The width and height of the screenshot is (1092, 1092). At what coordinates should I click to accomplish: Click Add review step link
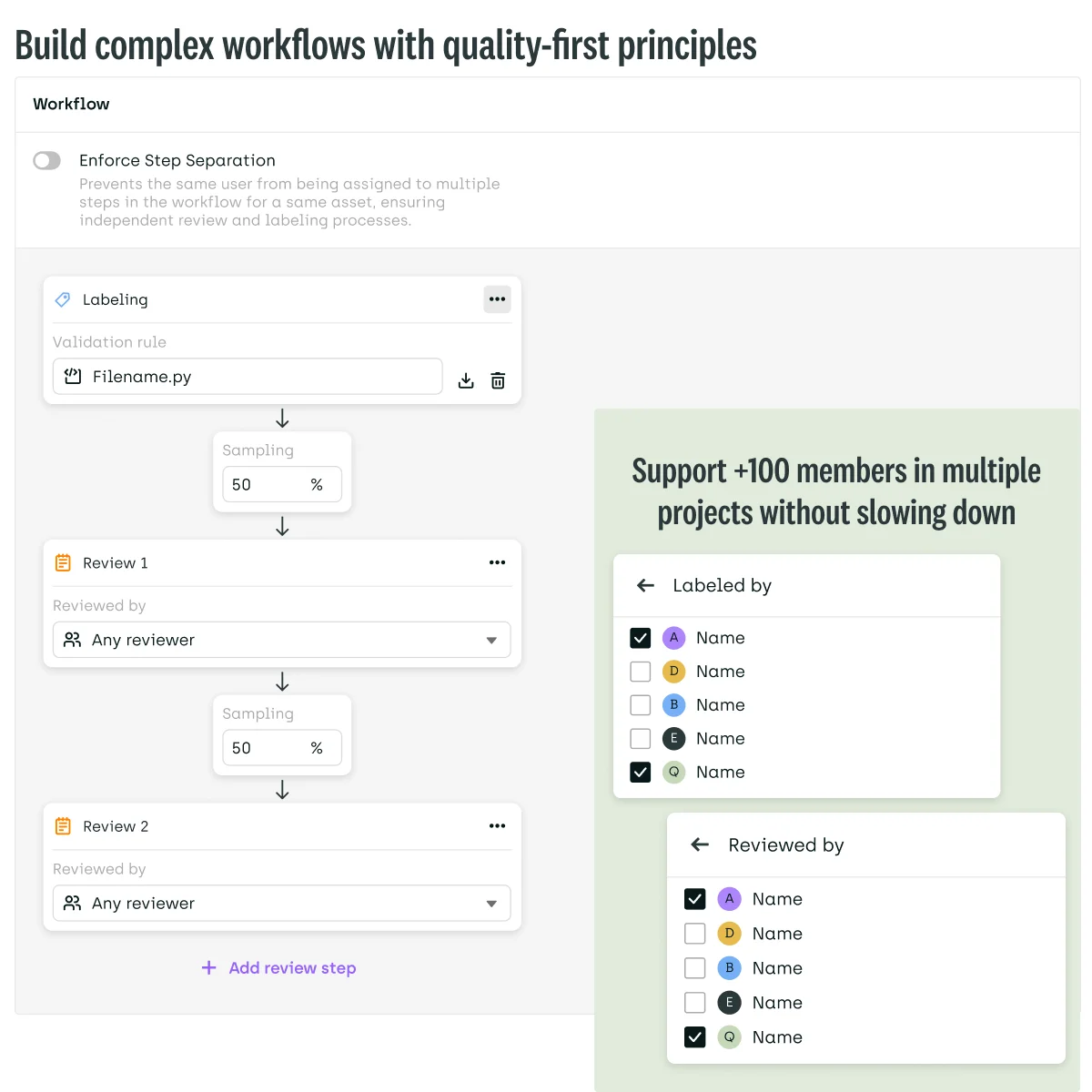tap(278, 968)
